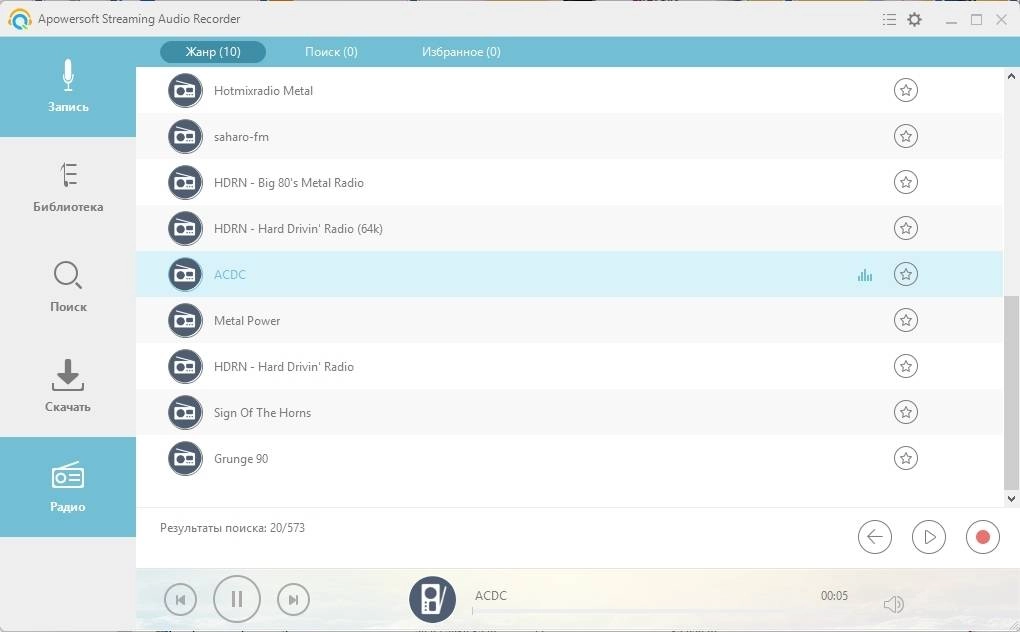Click the radio icon in the ACDC row
This screenshot has height=632, width=1020.
[185, 274]
